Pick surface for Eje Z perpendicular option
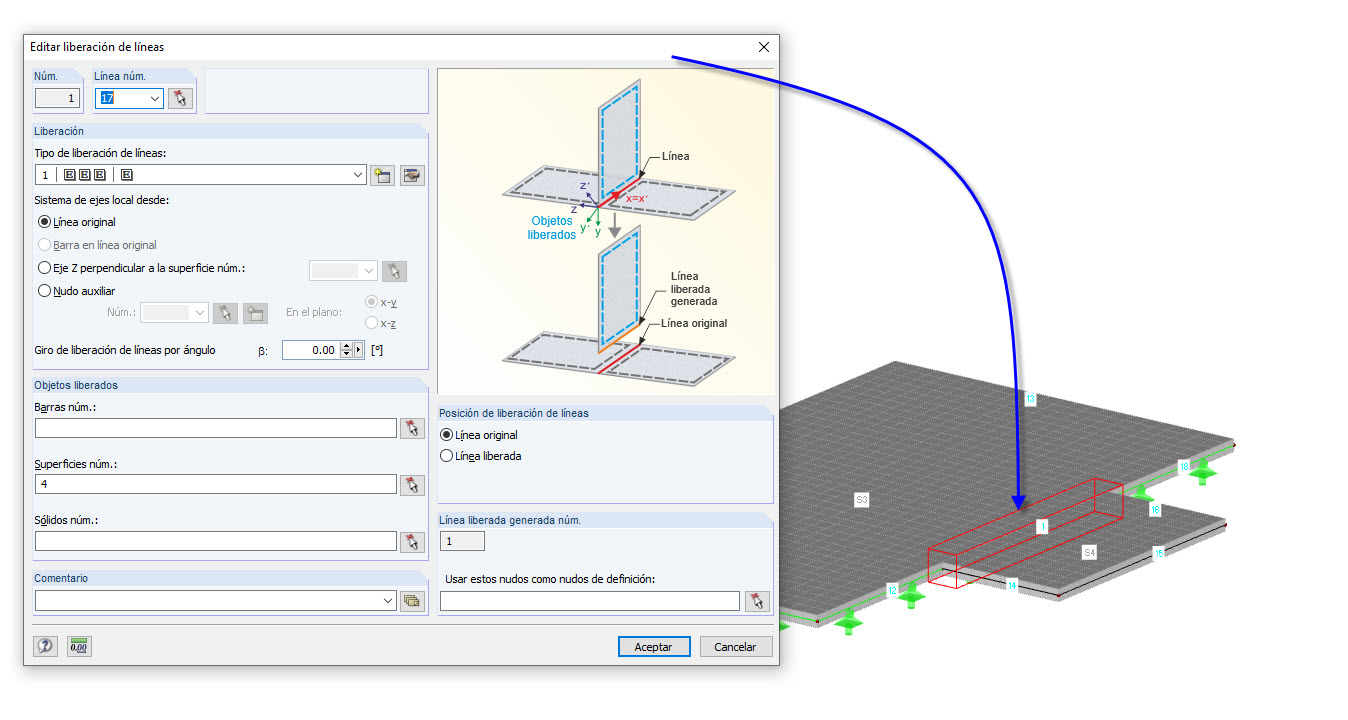 tap(394, 270)
